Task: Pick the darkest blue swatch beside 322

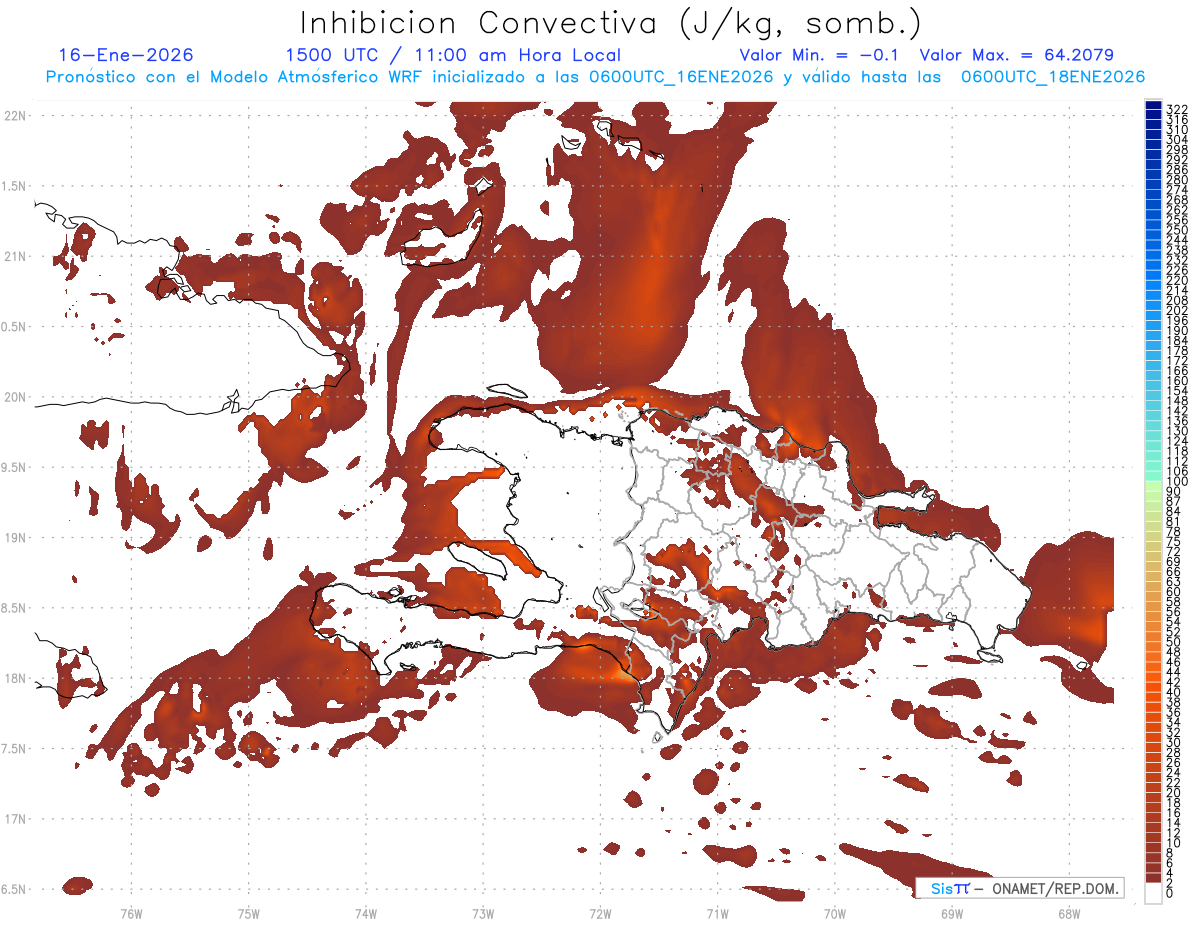Action: coord(1153,107)
